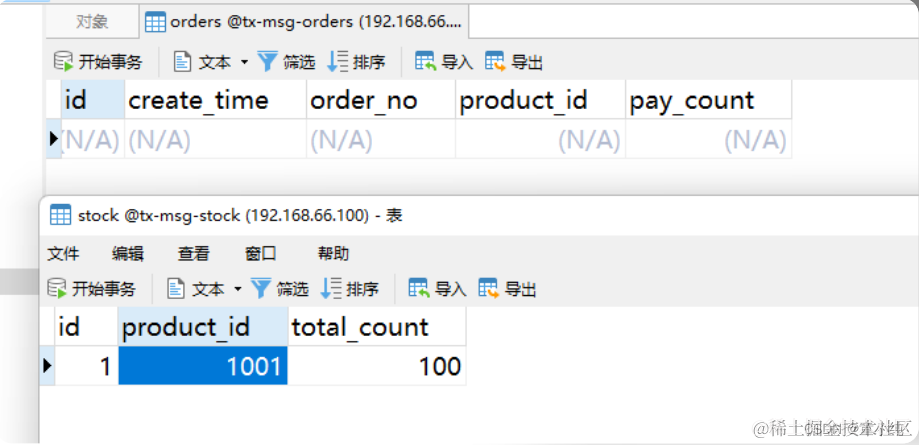Click product_id column header in orders table

(x=540, y=100)
